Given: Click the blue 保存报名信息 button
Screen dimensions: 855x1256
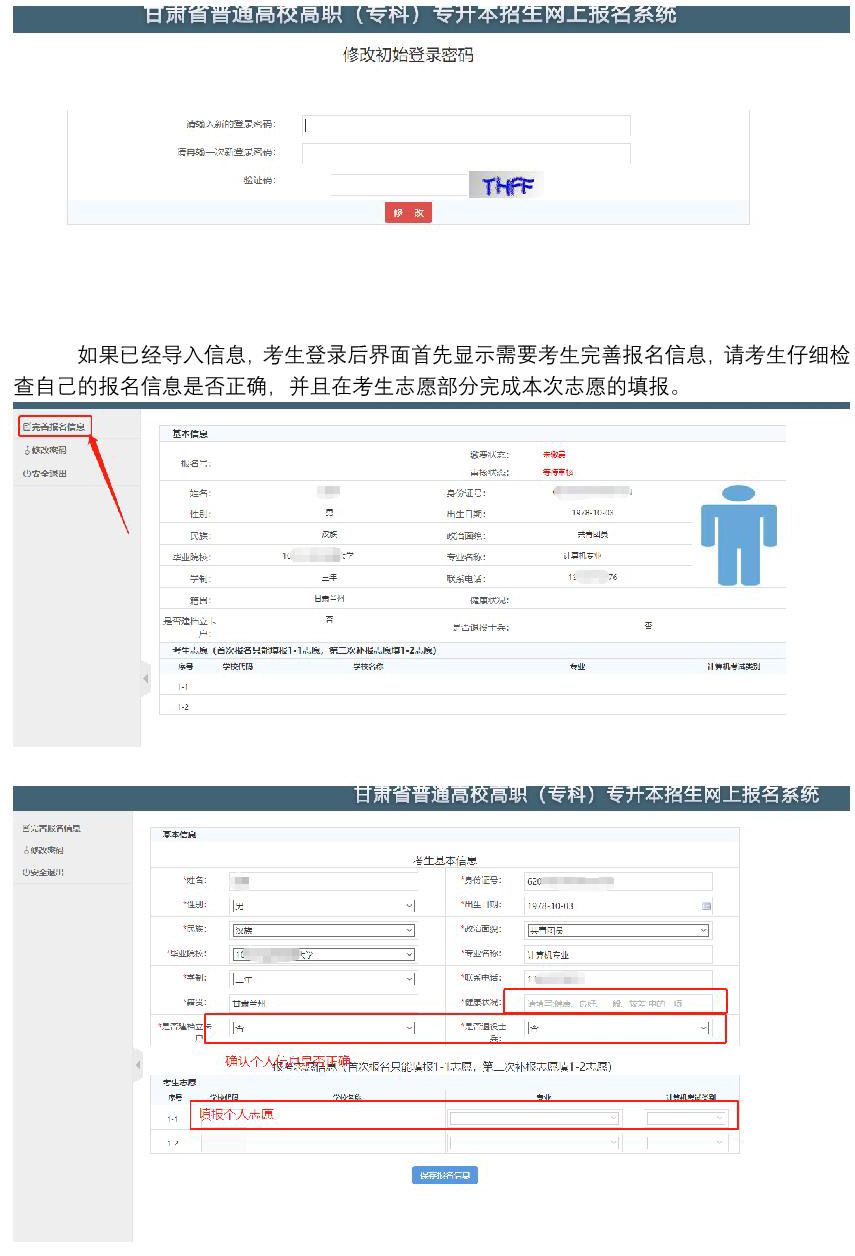Looking at the screenshot, I should coord(444,1175).
